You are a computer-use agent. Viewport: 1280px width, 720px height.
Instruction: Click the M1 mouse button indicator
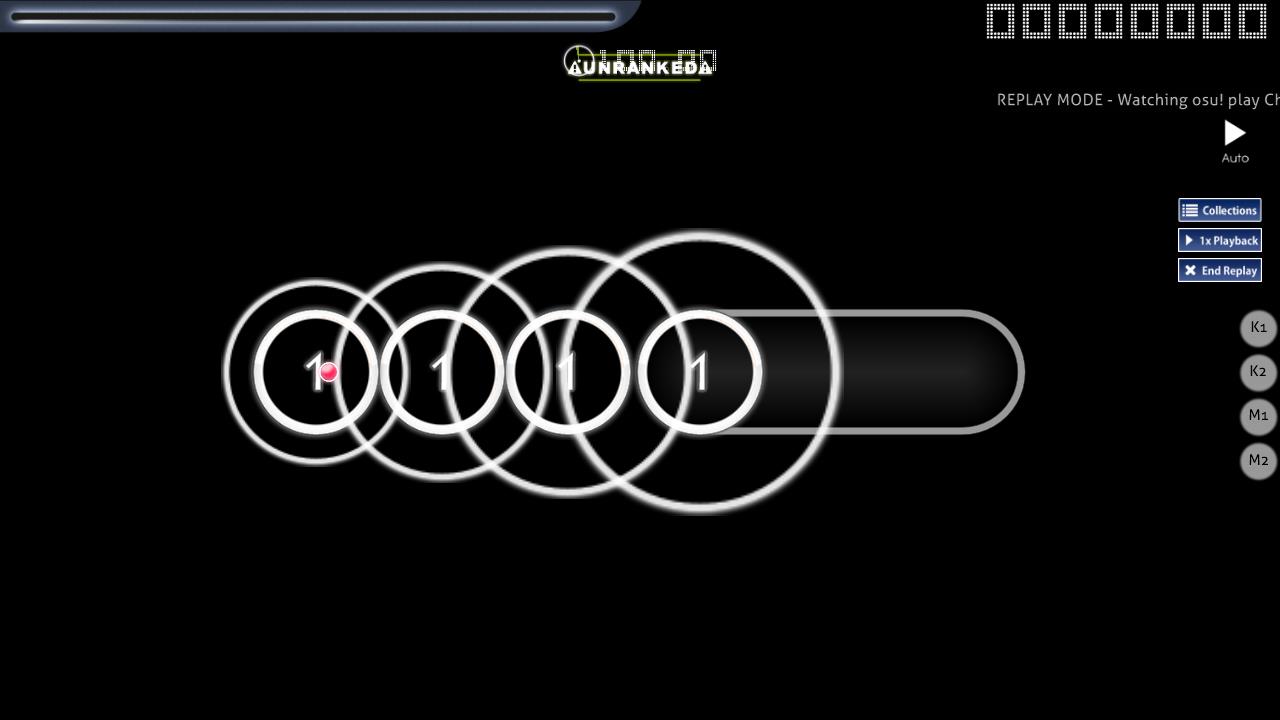click(x=1258, y=416)
